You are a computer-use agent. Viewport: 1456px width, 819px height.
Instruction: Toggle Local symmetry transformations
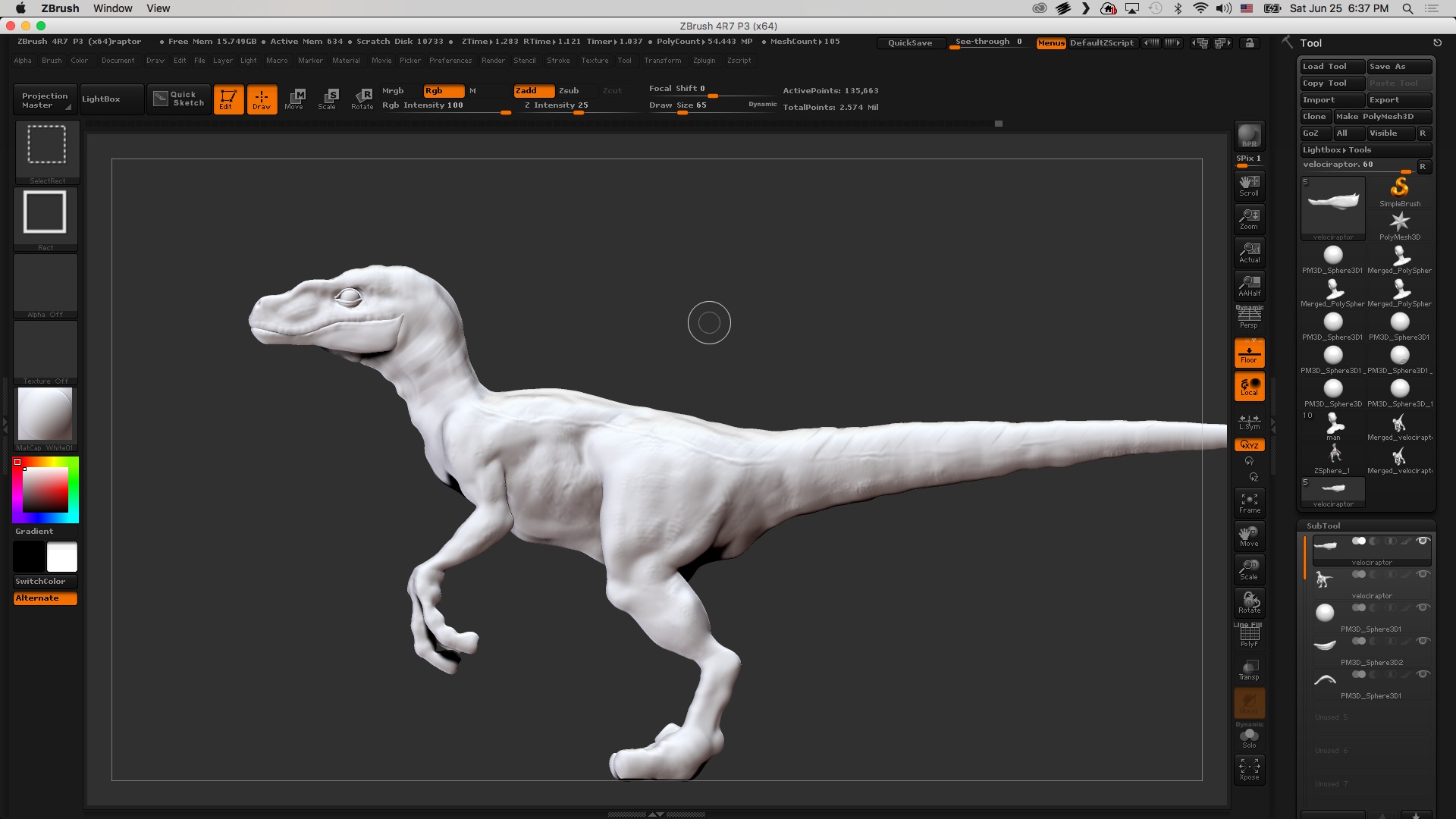click(x=1249, y=387)
